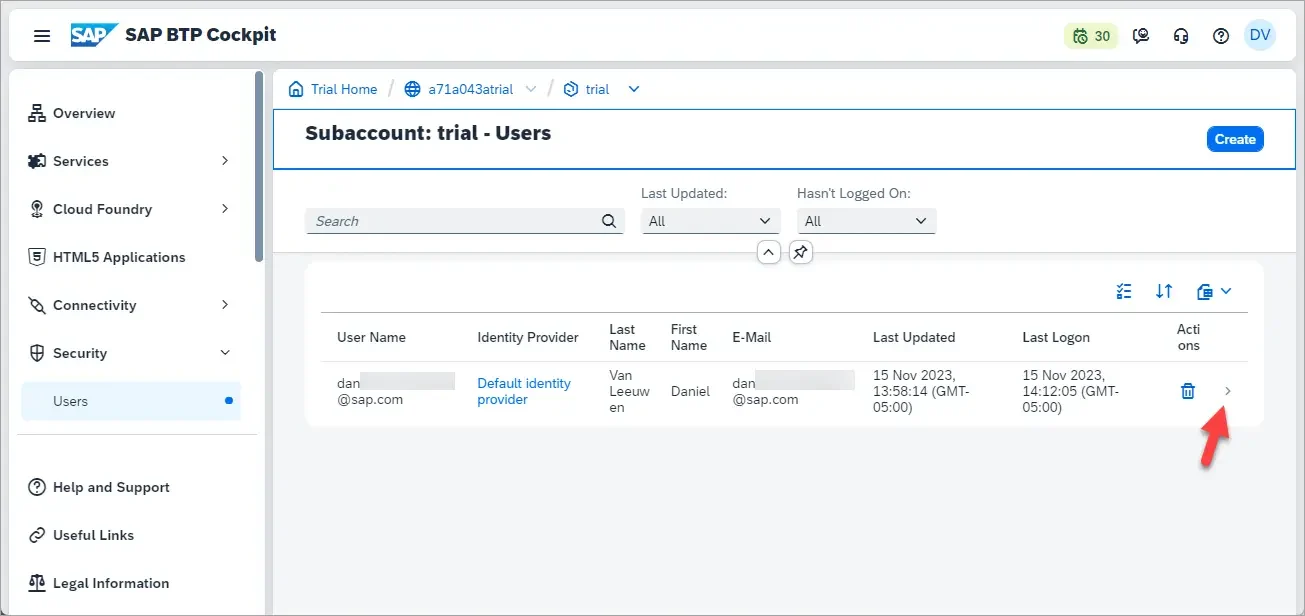
Task: Open the help question mark icon
Action: click(1221, 36)
